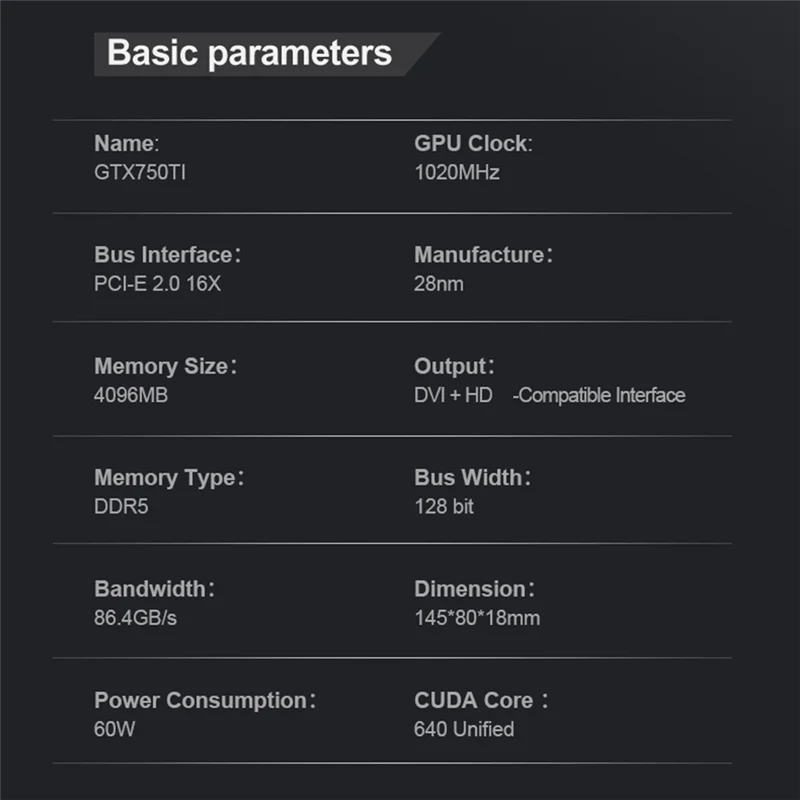Click the Memory Size label
800x800 pixels.
point(164,366)
